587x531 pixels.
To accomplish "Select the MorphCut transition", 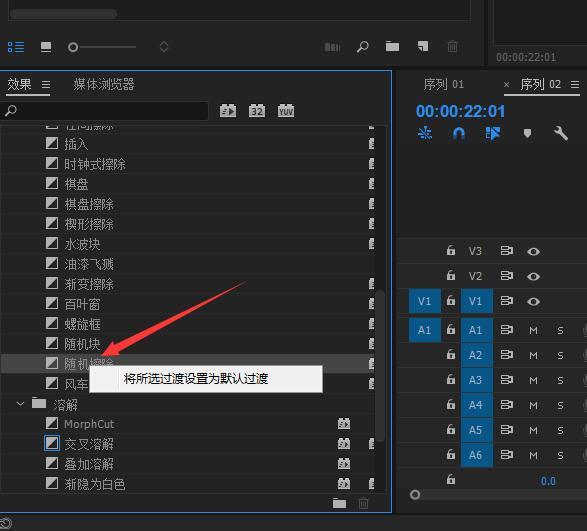I will (x=89, y=424).
